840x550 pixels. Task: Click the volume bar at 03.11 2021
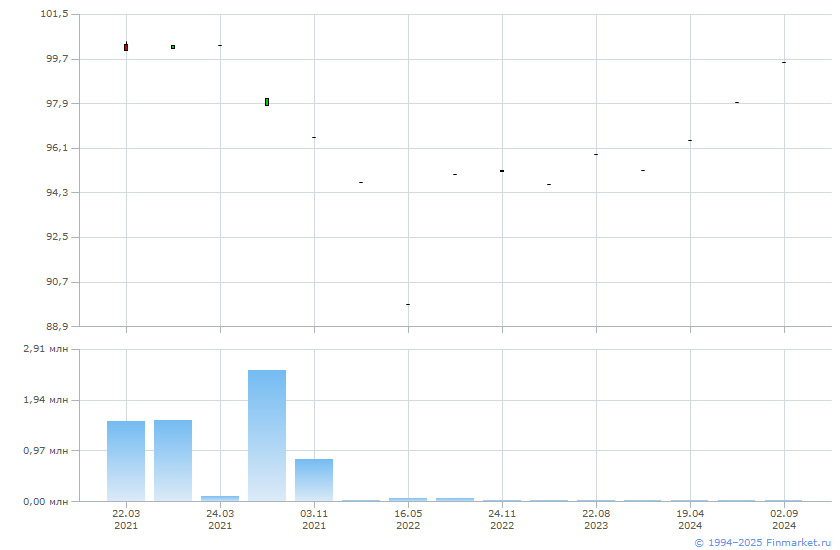pyautogui.click(x=314, y=480)
